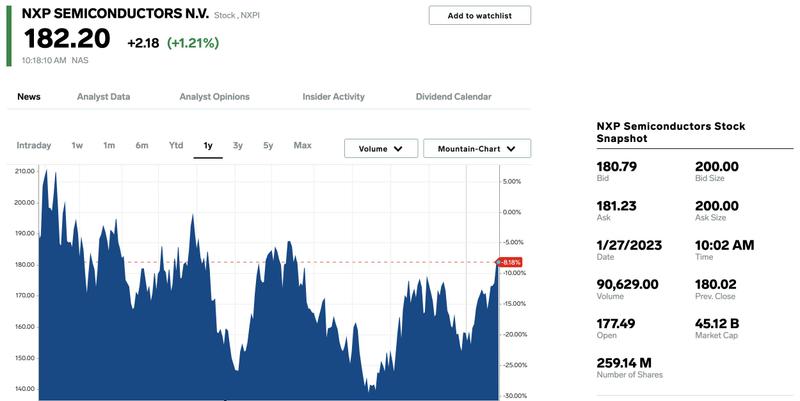Image resolution: width=800 pixels, height=401 pixels.
Task: Expand the Mountain-Chart type dropdown
Action: pos(477,148)
